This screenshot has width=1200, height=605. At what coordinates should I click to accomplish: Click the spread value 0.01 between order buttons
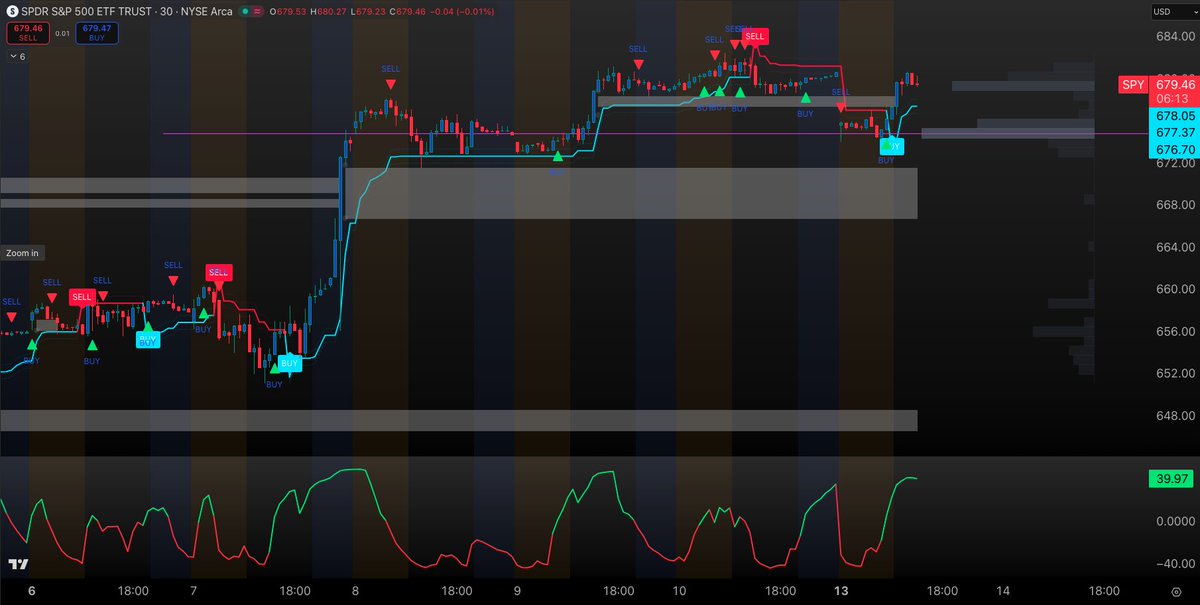(x=61, y=33)
